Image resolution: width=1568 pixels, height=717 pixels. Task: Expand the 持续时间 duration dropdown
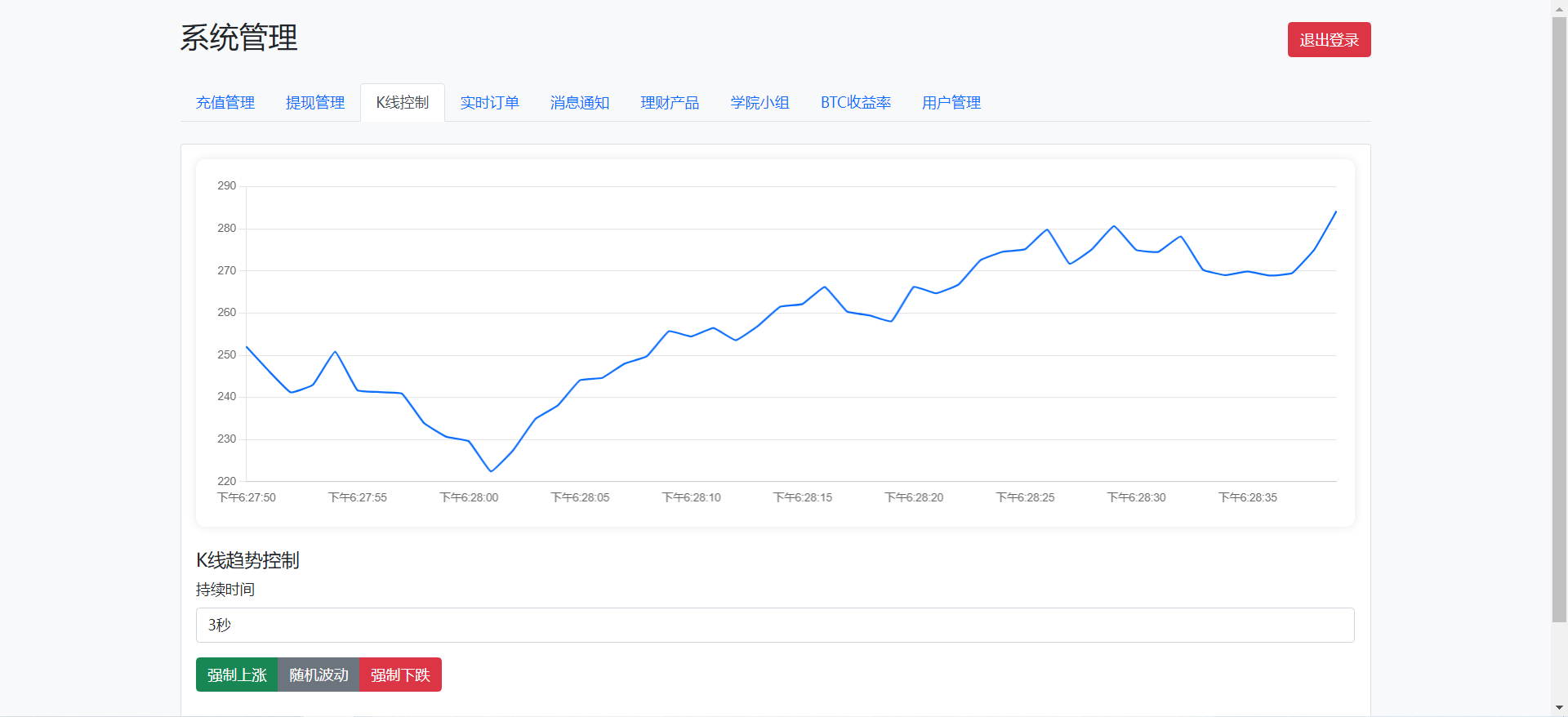tap(774, 625)
